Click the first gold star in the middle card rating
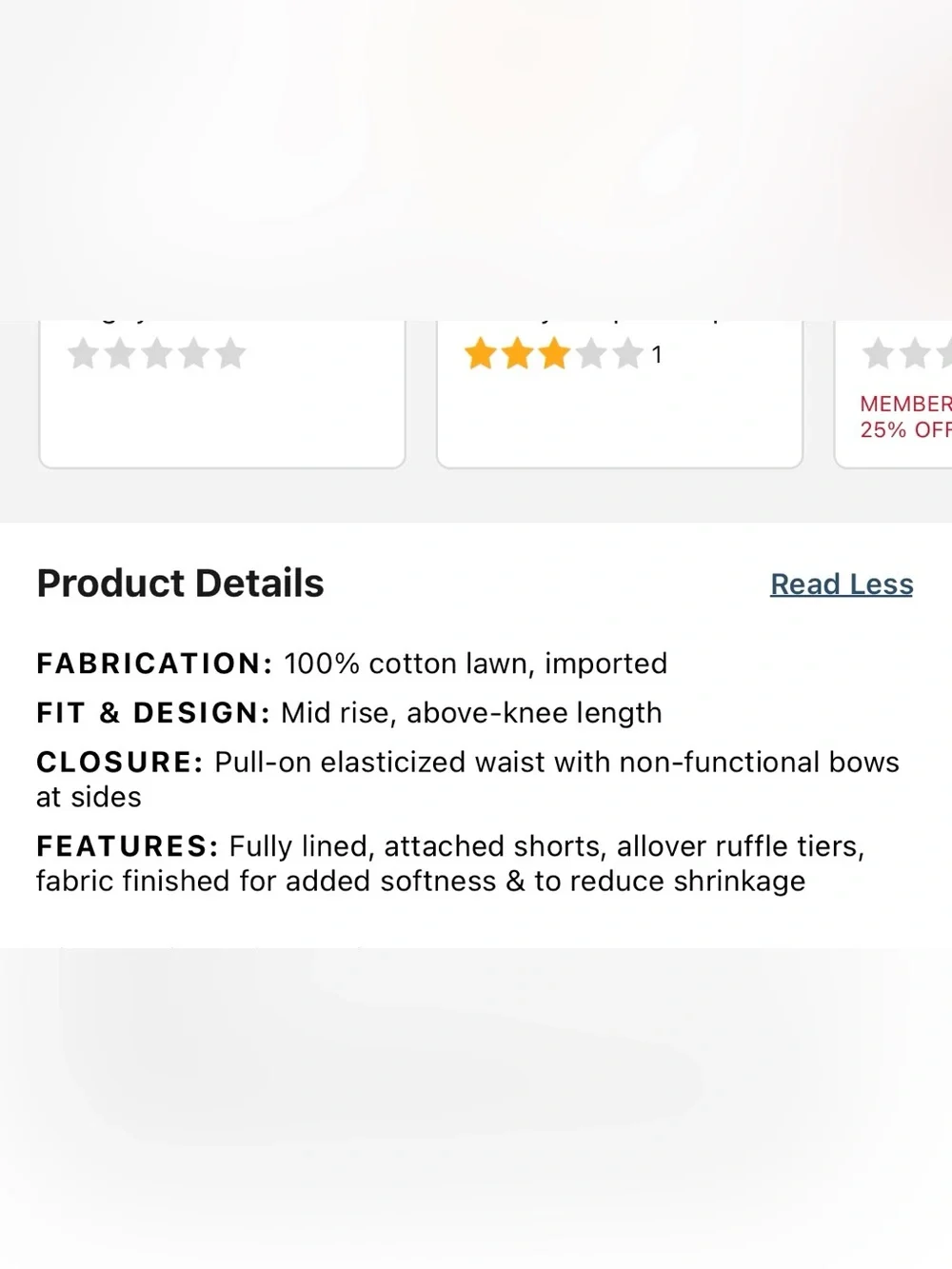Screen dimensions: 952x1269 pos(481,355)
